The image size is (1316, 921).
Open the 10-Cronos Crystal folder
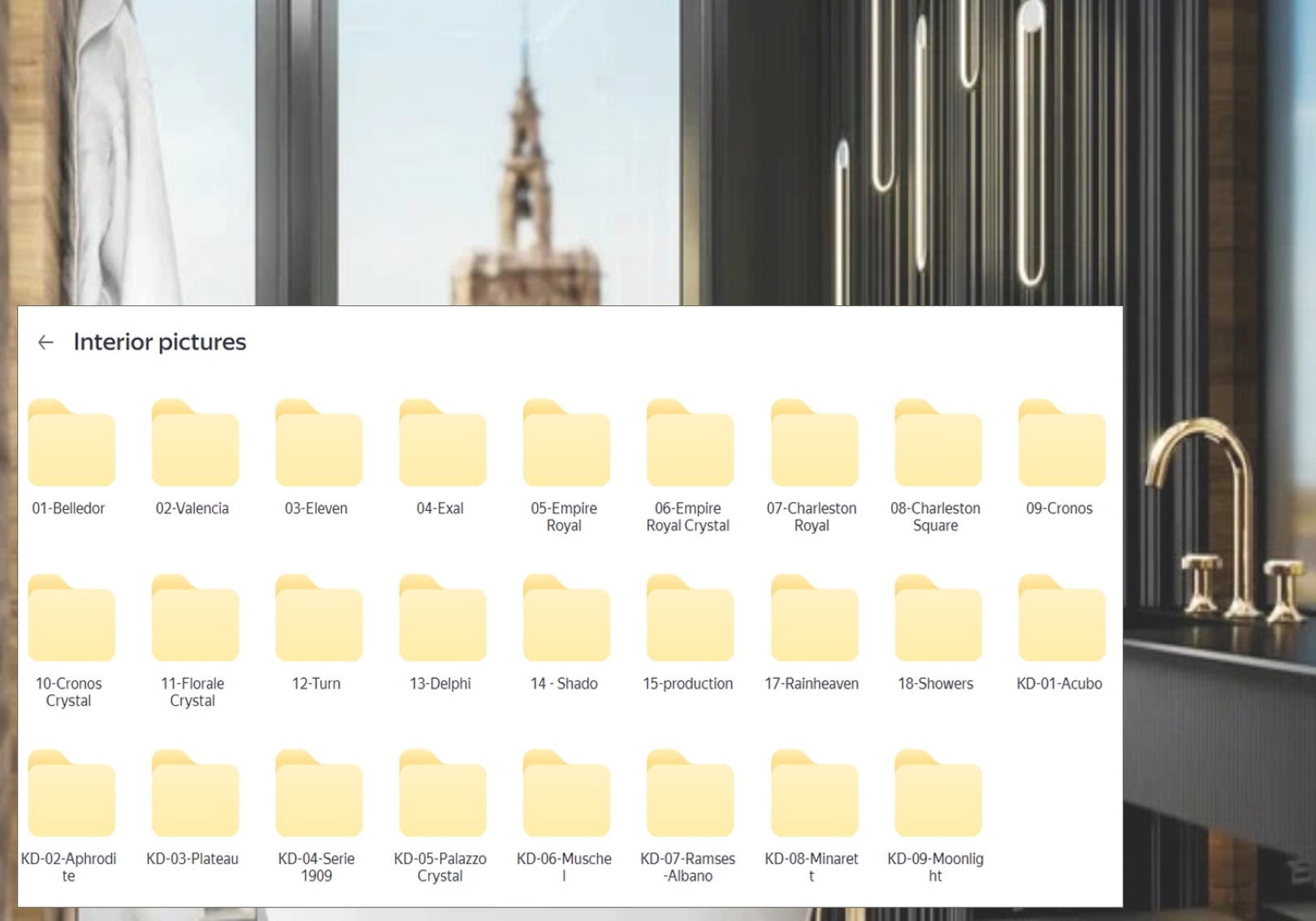(71, 620)
